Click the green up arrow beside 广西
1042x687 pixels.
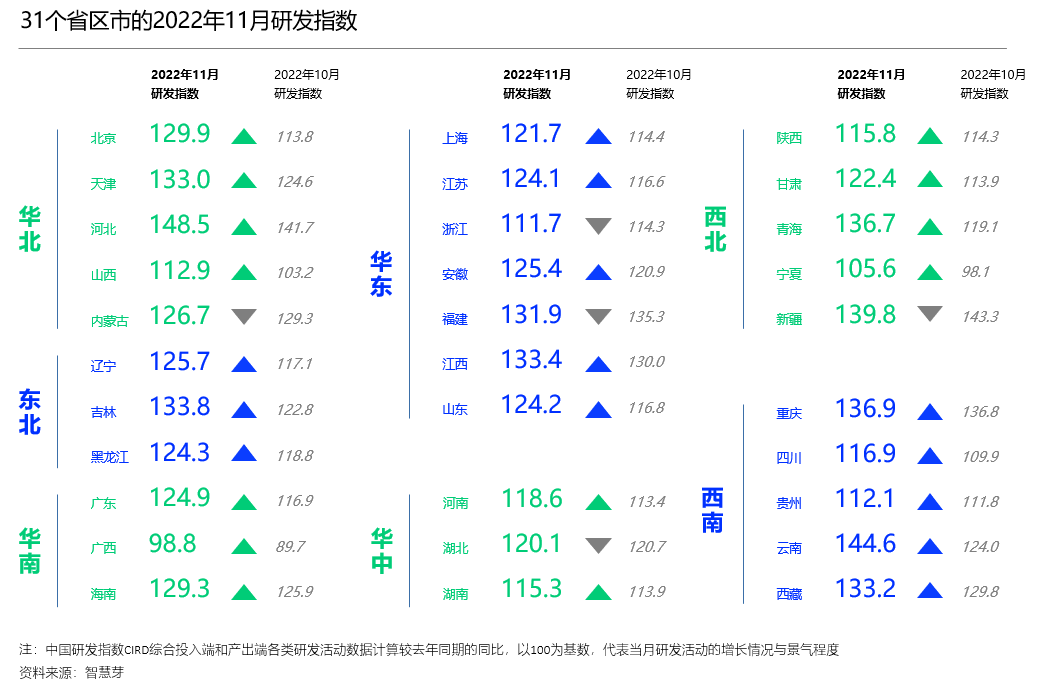(x=244, y=546)
